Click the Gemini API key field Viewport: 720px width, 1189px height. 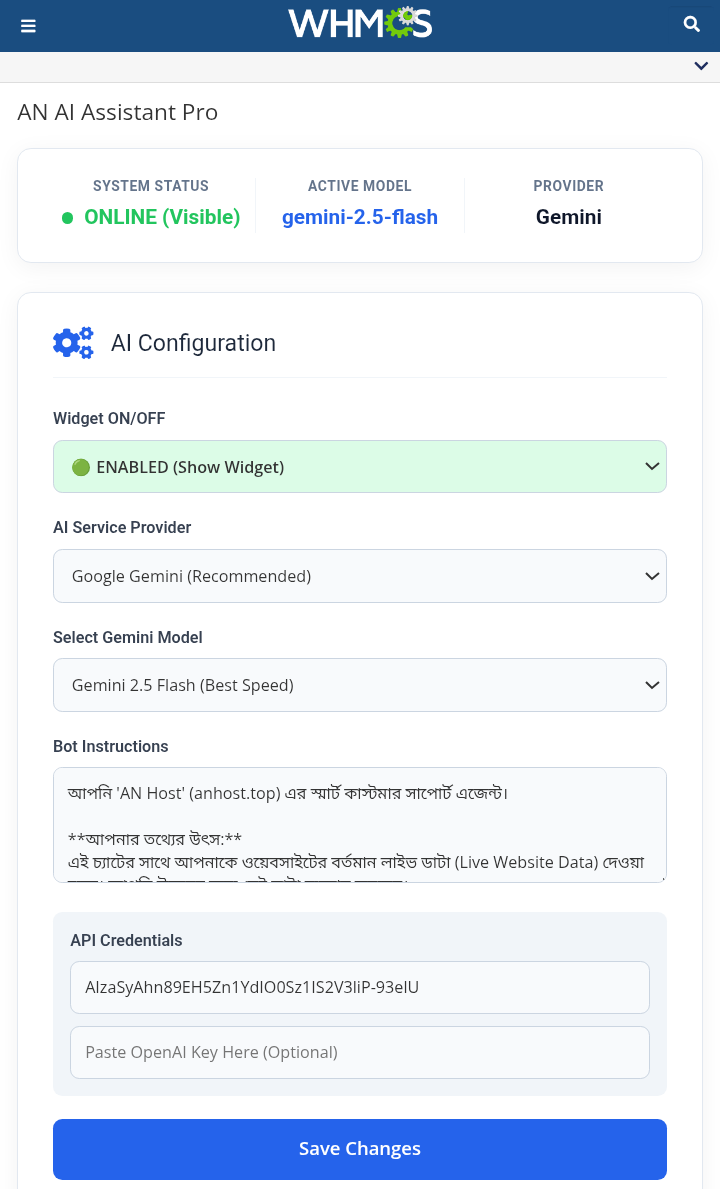pos(360,988)
